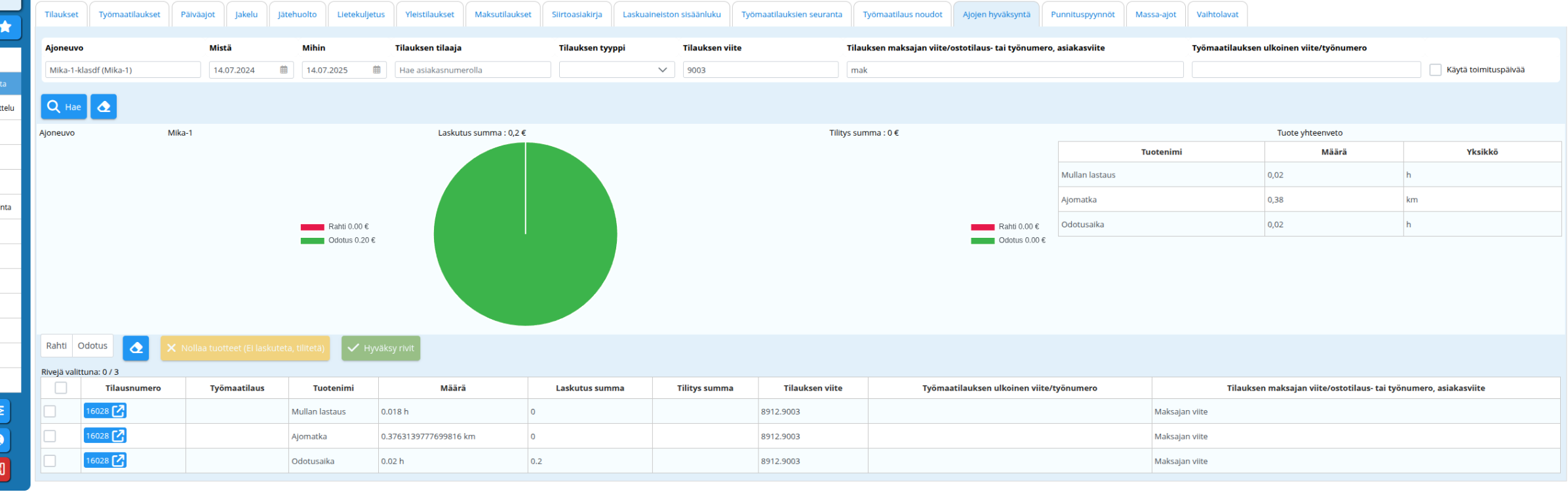Expand the Tilauksen tyyppi dropdown

616,70
